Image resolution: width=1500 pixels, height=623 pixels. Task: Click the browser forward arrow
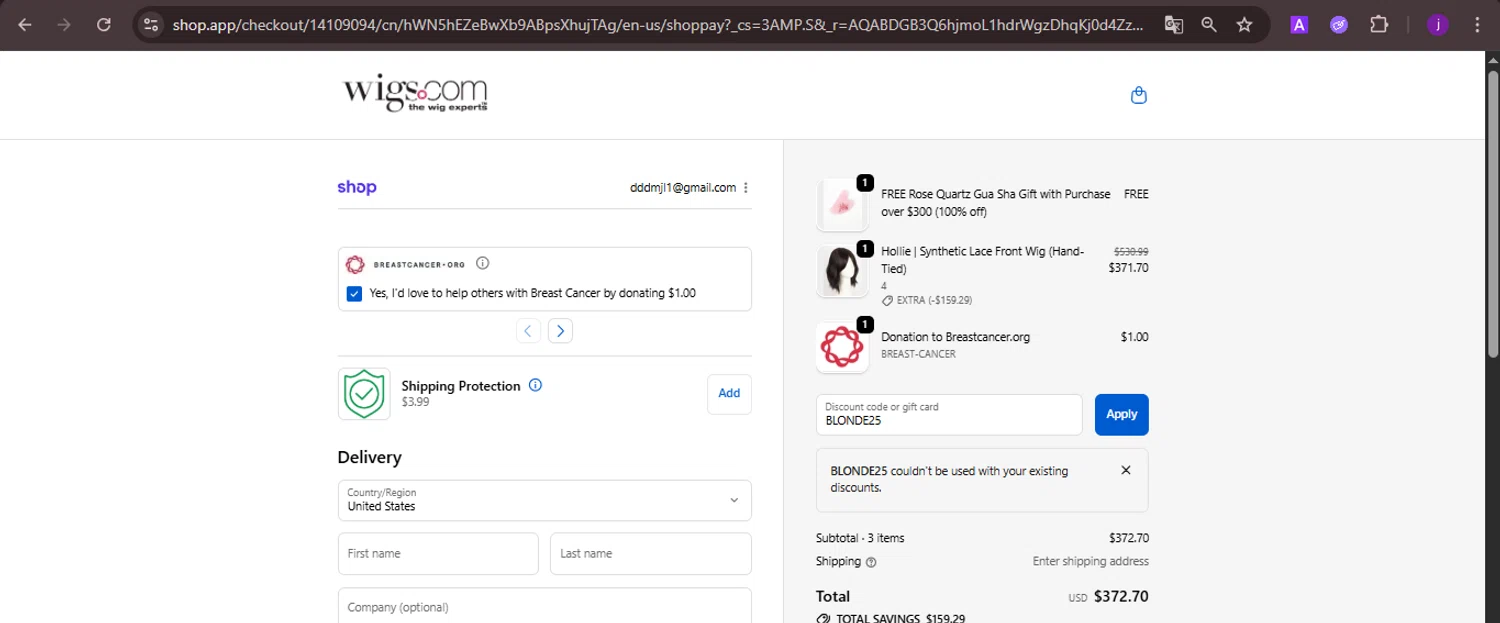click(64, 25)
